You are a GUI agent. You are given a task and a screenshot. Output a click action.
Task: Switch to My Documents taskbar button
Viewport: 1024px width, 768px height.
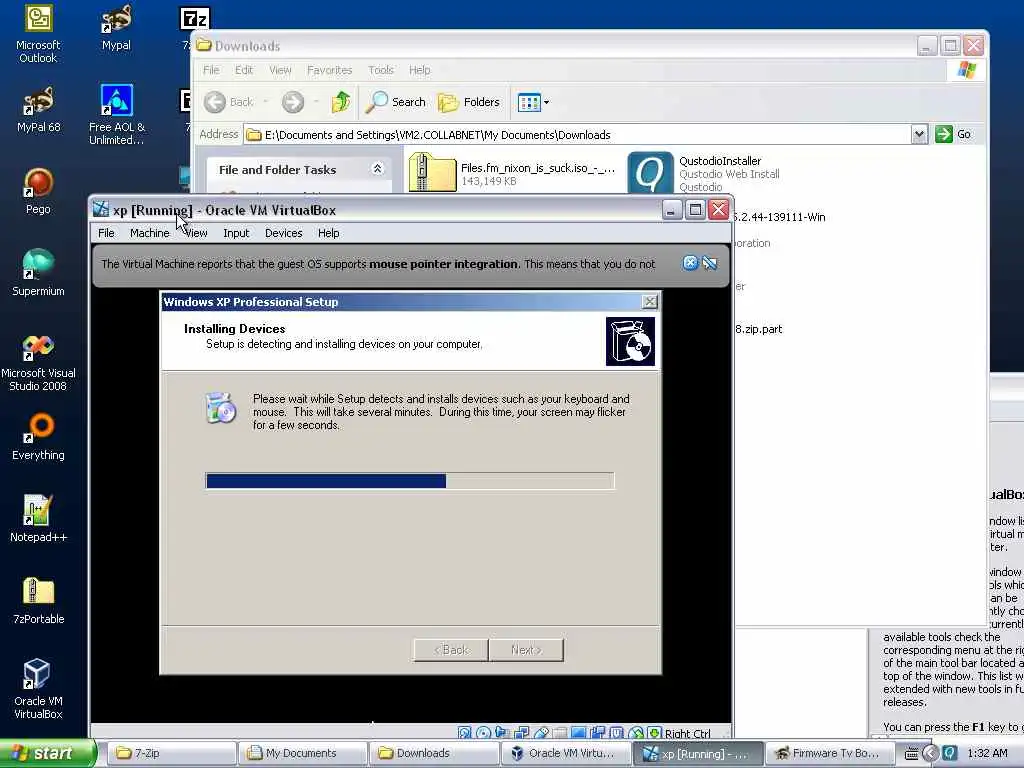302,753
